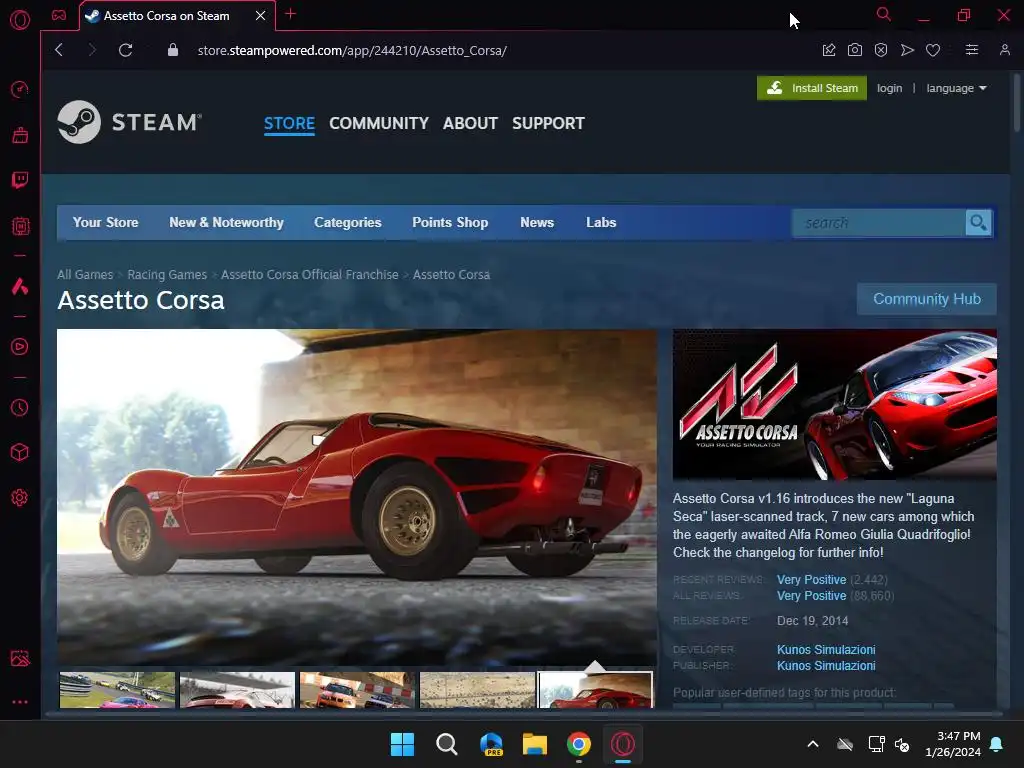Open the Labs section
Image resolution: width=1024 pixels, height=768 pixels.
tap(601, 223)
